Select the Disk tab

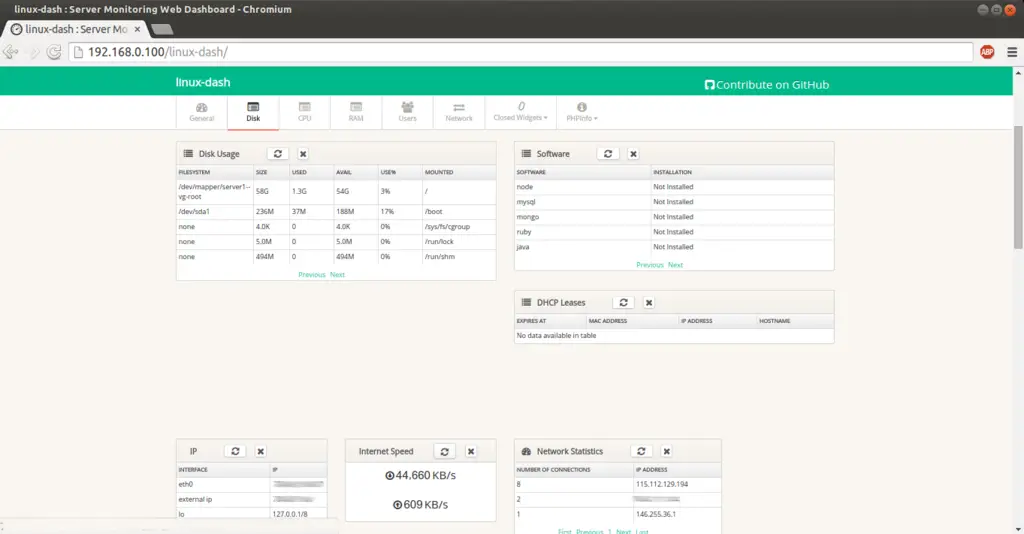[253, 112]
